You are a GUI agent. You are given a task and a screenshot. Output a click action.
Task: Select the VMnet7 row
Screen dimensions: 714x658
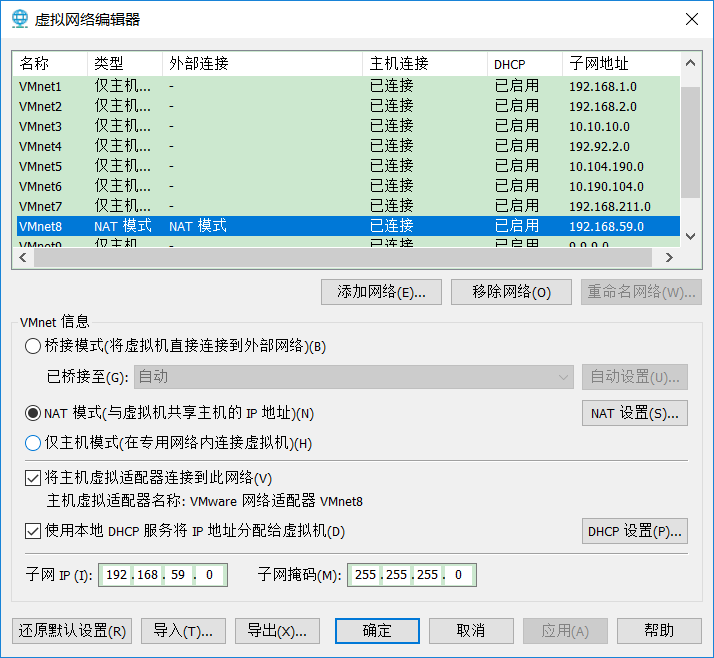[x=348, y=206]
